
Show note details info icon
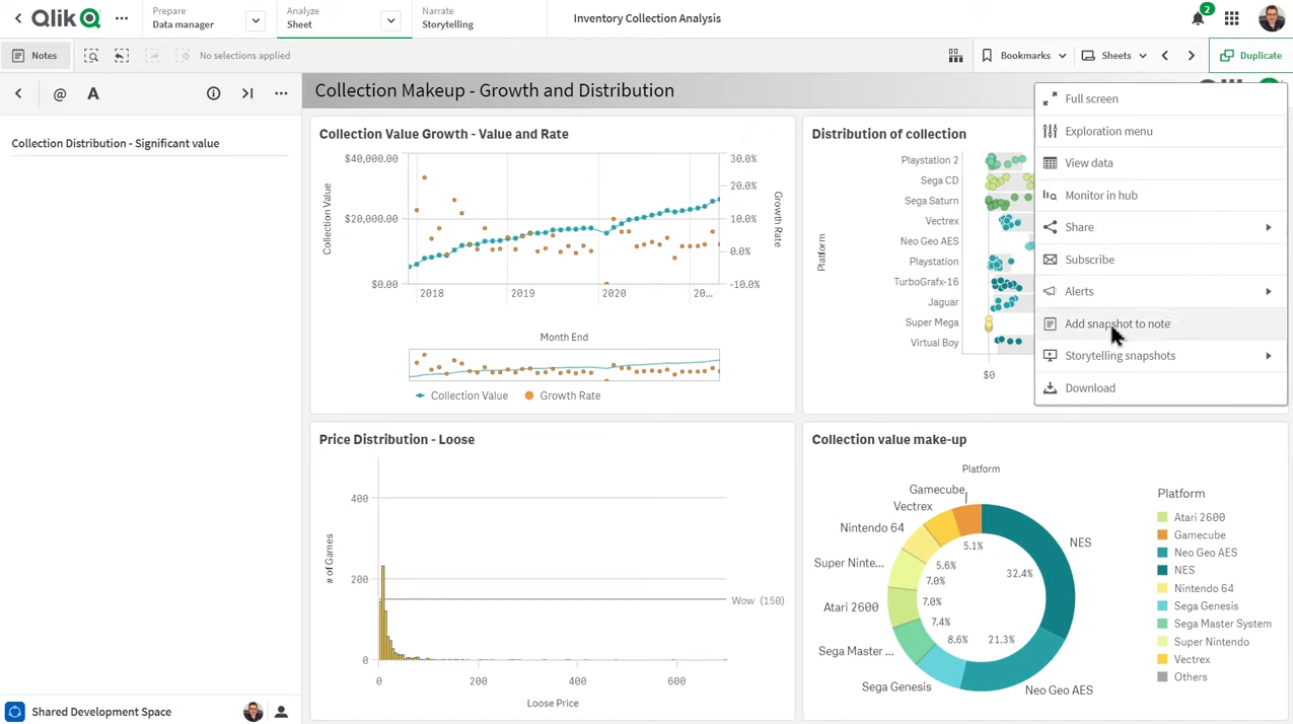tap(213, 94)
